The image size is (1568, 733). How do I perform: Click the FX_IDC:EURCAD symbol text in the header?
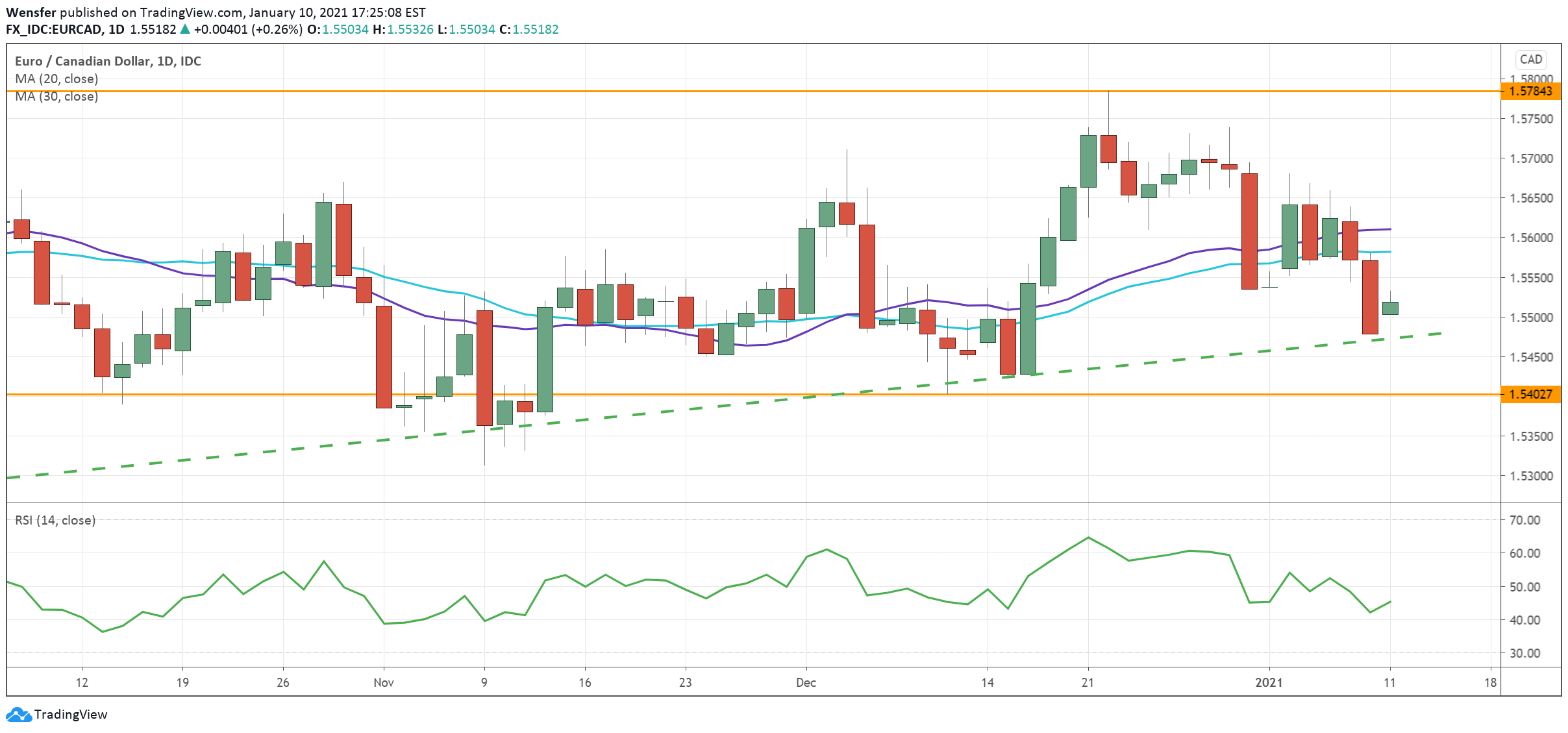pyautogui.click(x=54, y=29)
